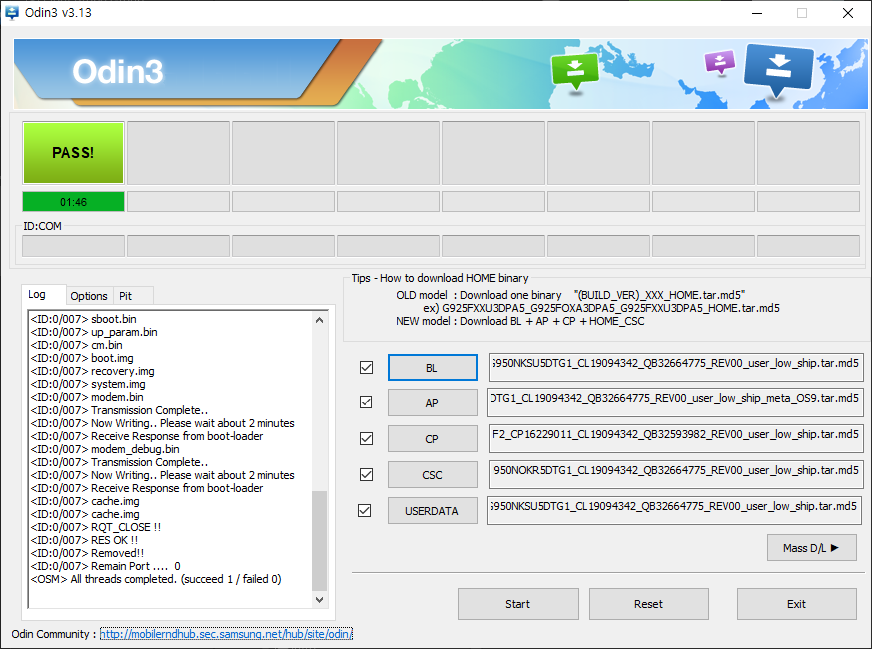Select log line 'RES OK !!'
The height and width of the screenshot is (649, 872).
84,540
